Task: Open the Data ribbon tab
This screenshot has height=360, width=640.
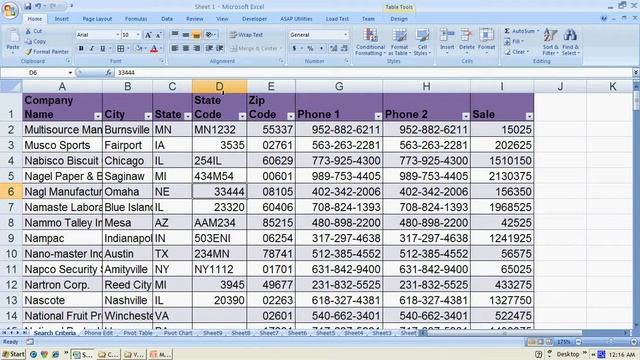Action: (x=167, y=19)
